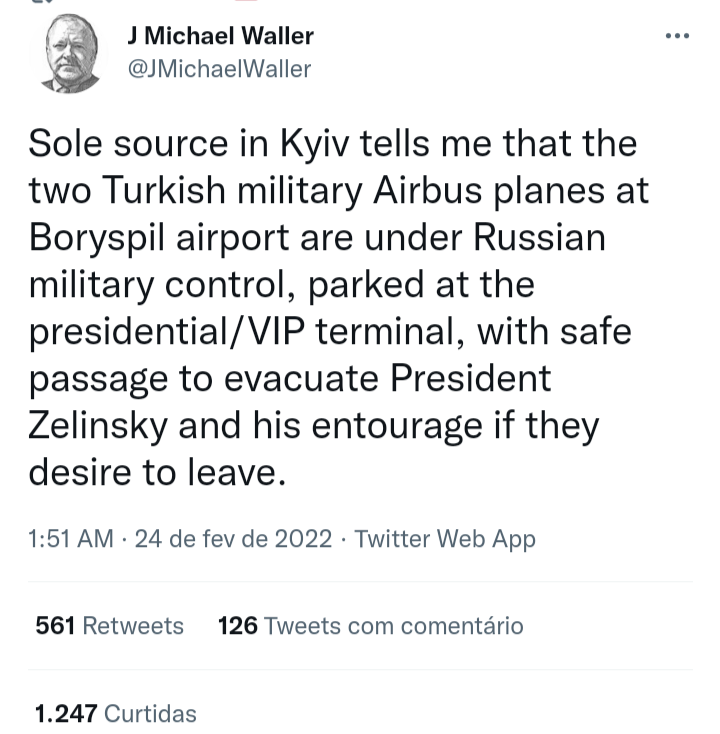Click the date 24 de fev de 2022

233,539
